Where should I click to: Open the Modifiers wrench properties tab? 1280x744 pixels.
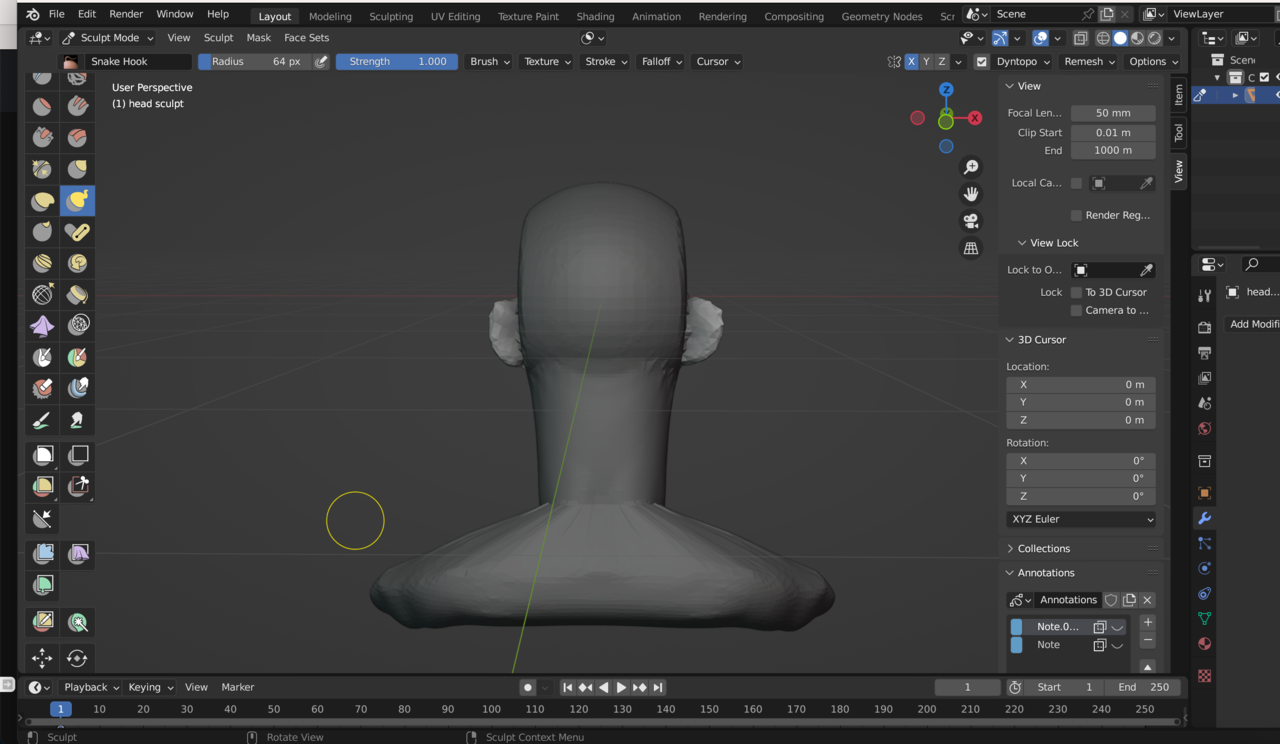click(1204, 518)
